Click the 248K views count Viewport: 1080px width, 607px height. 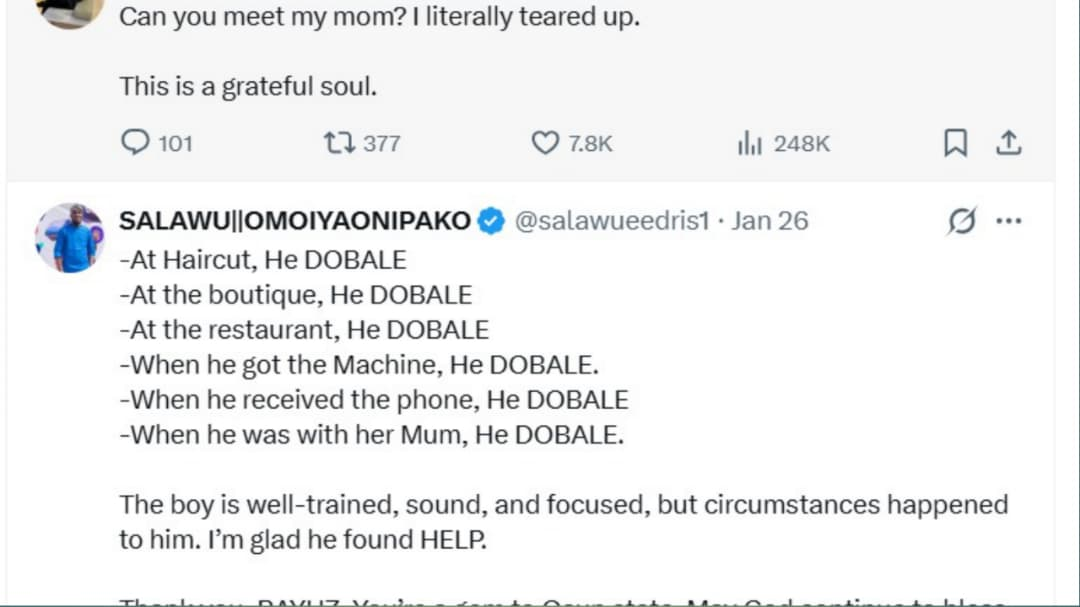[x=801, y=144]
